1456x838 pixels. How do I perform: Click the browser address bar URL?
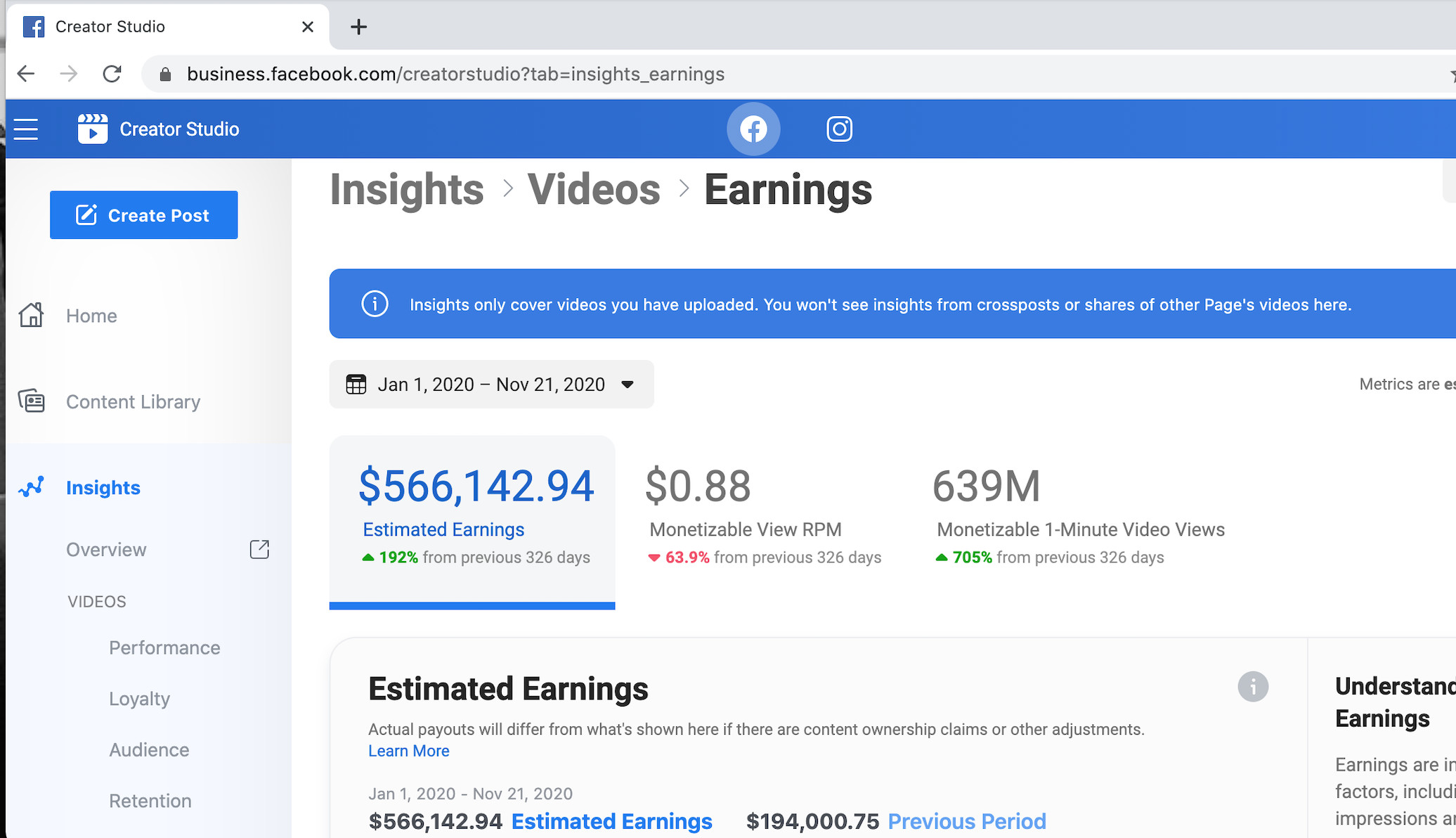point(455,75)
